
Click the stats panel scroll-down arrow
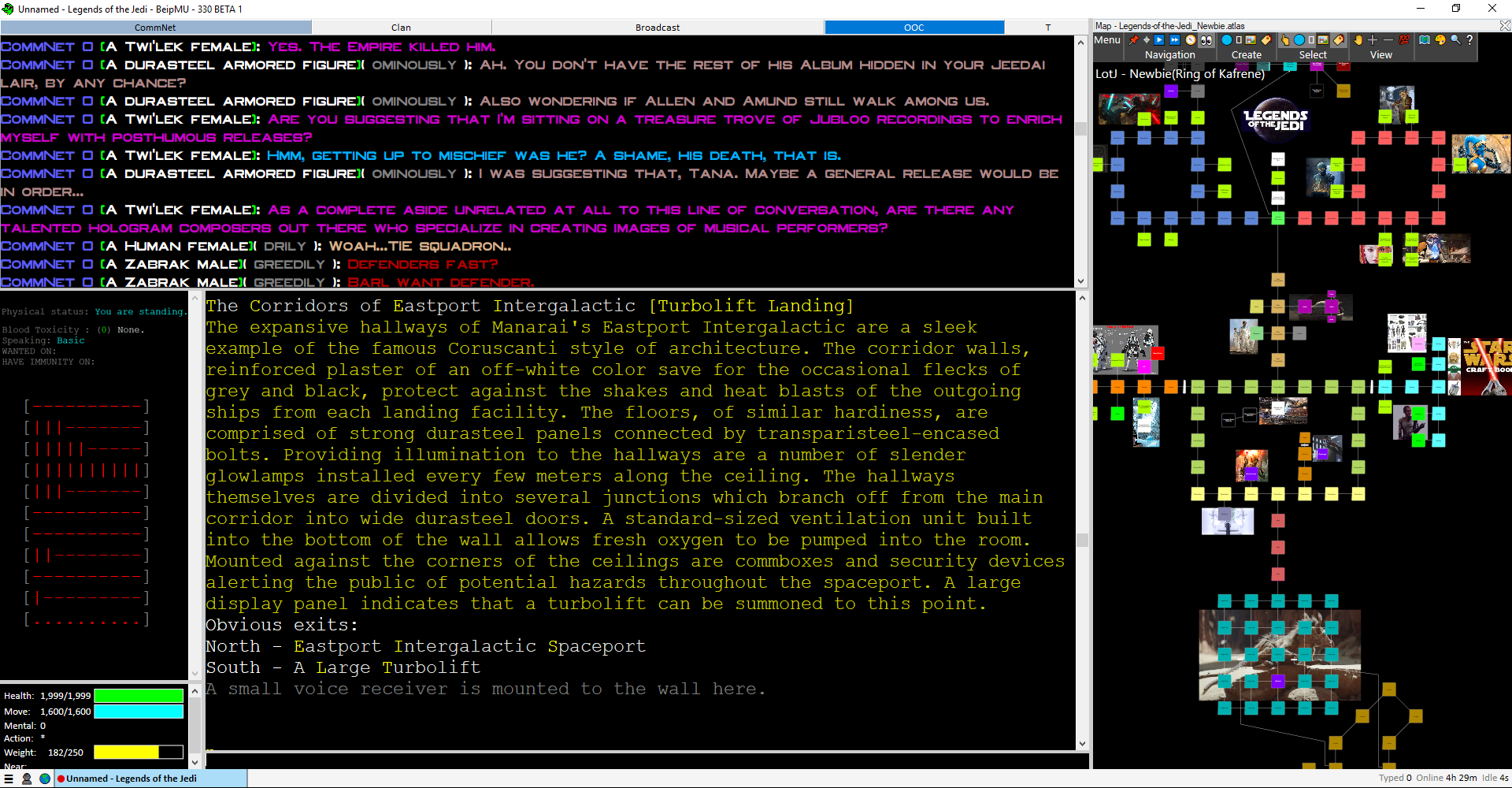(195, 762)
